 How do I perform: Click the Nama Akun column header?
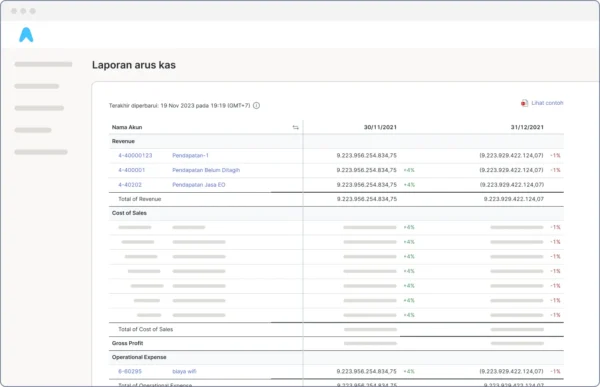127,127
